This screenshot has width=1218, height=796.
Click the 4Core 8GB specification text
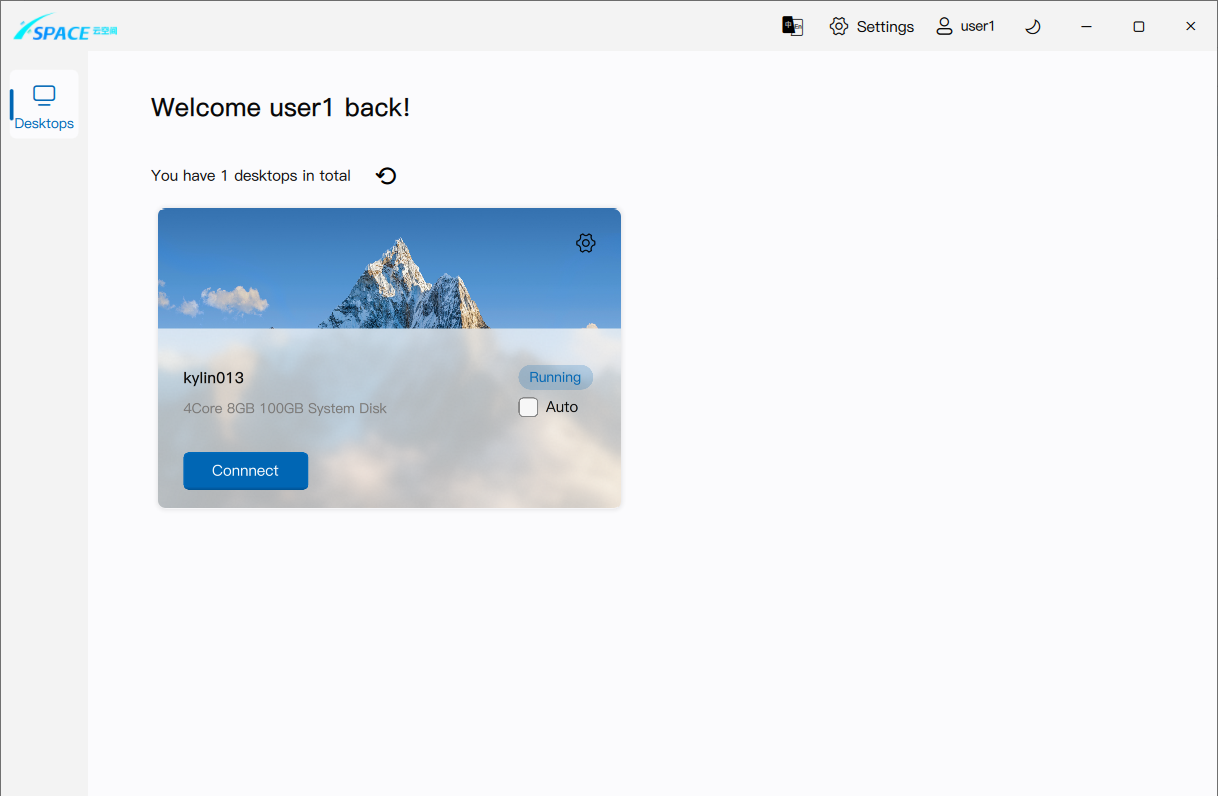[285, 408]
